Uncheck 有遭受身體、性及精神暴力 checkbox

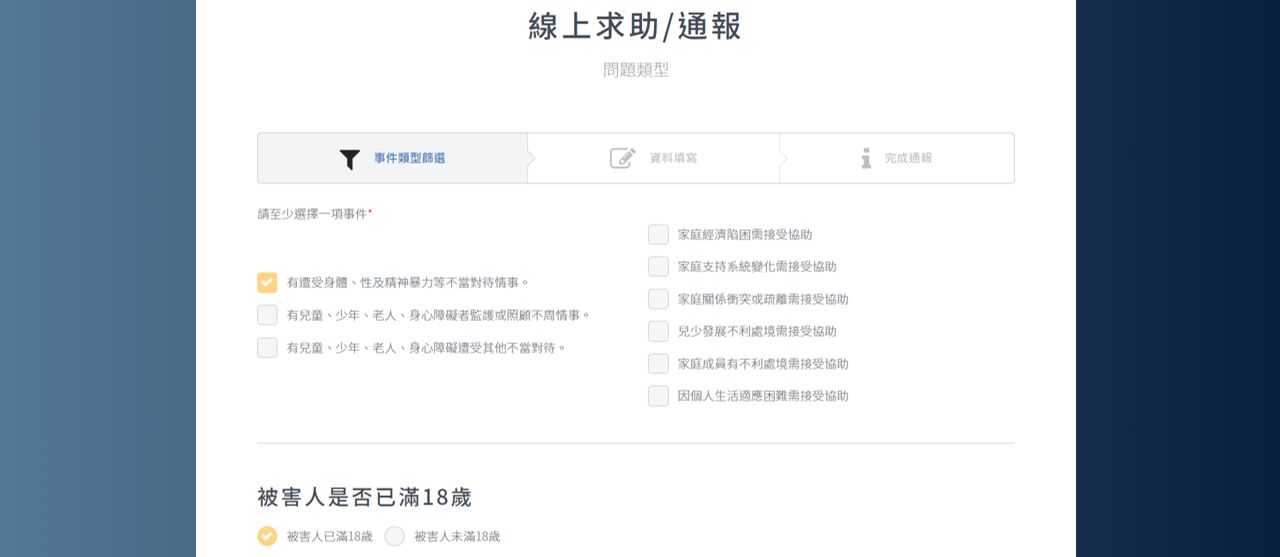pyautogui.click(x=267, y=283)
